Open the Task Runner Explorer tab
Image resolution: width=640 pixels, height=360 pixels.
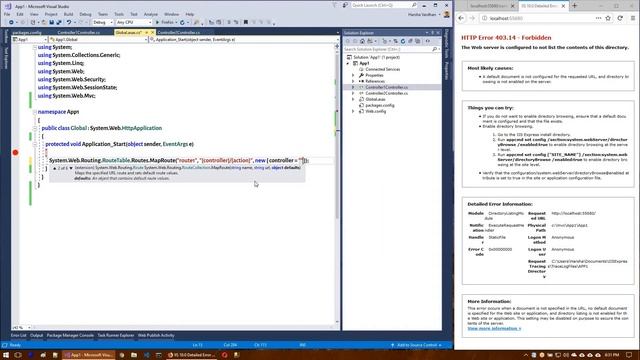click(x=116, y=336)
